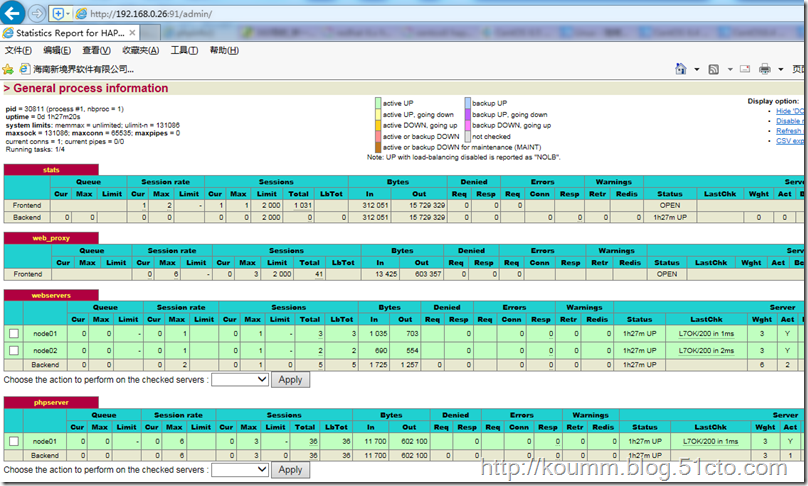This screenshot has width=808, height=486.
Task: Open the Home page icon in command bar
Action: [x=681, y=69]
